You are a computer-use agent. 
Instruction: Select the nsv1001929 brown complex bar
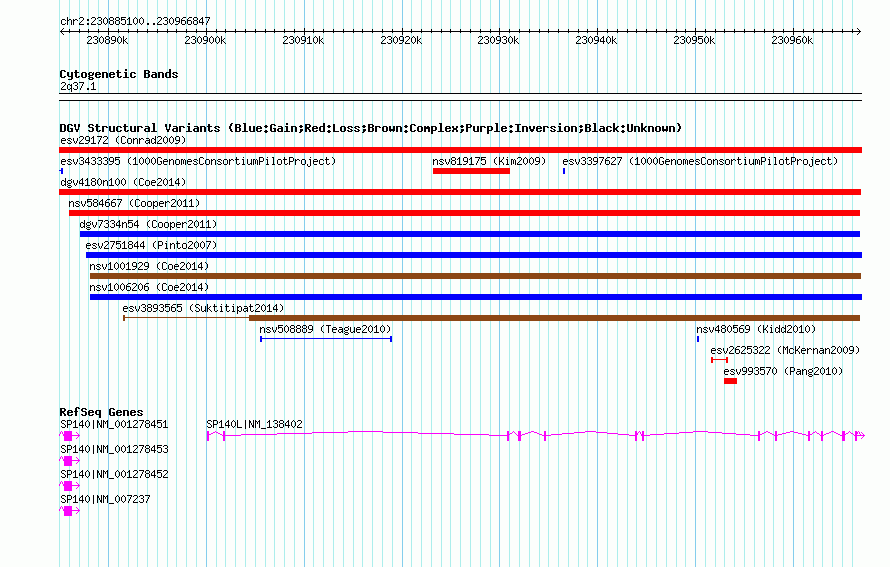coord(476,276)
